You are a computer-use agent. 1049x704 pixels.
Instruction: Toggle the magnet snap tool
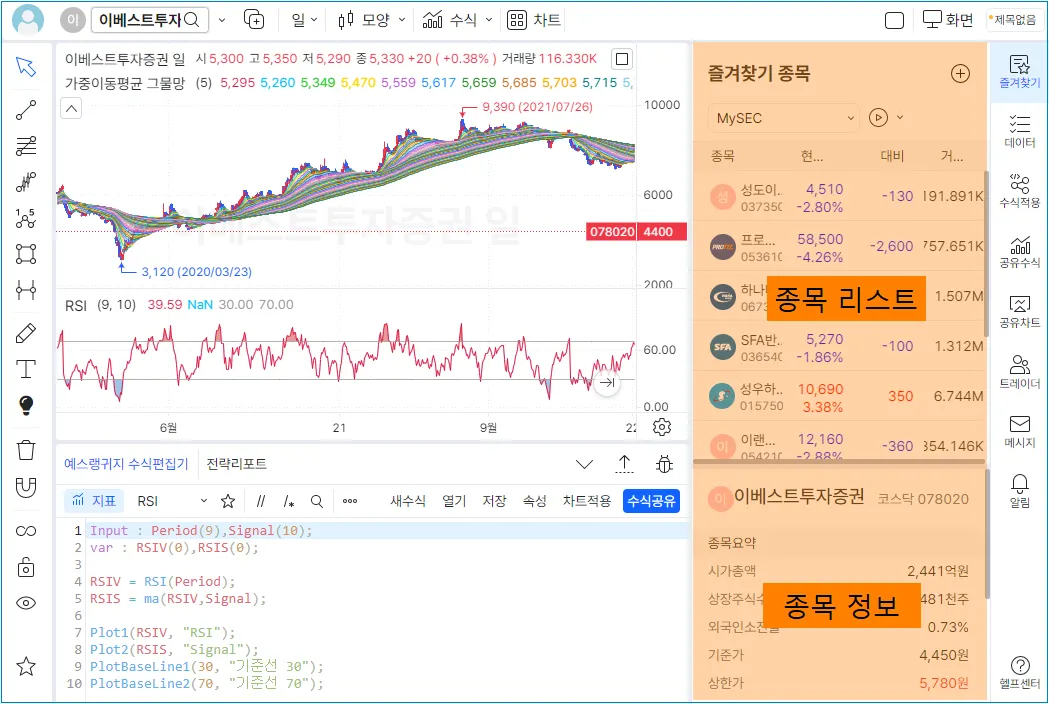(26, 487)
